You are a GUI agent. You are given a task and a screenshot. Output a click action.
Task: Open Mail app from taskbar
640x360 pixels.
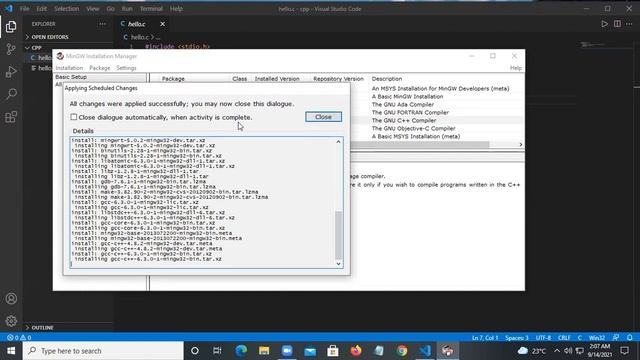(x=310, y=351)
